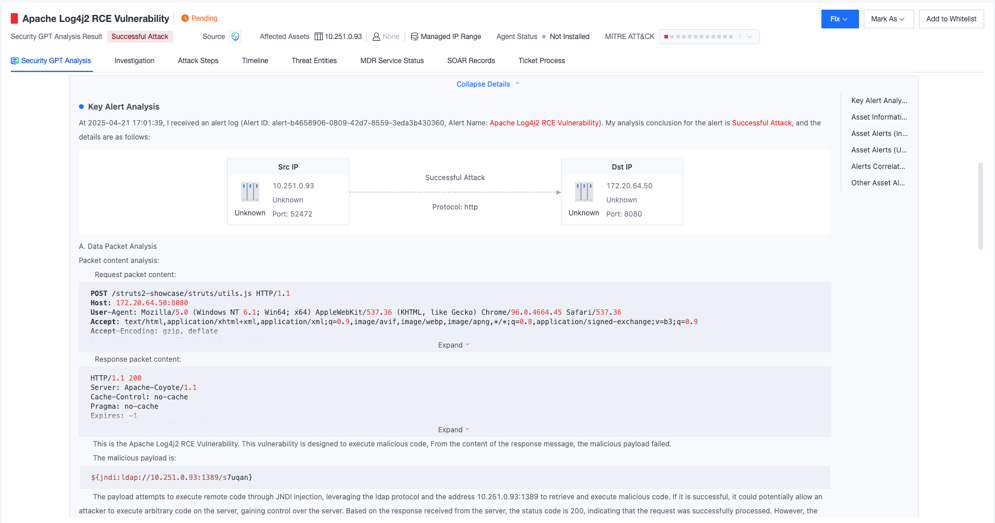Click the Server: Apache-Coyote/1.1 line
The height and width of the screenshot is (523, 995).
143,387
